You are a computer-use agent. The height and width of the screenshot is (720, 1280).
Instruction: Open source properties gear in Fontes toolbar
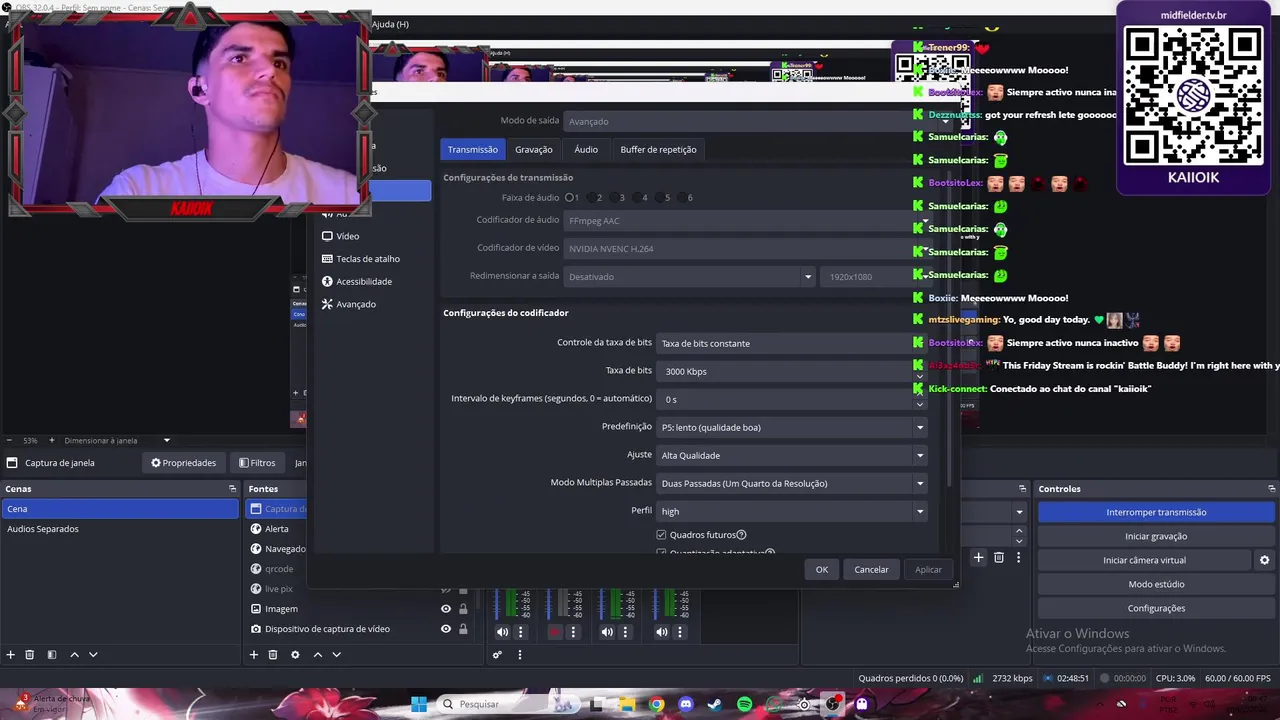(x=295, y=655)
